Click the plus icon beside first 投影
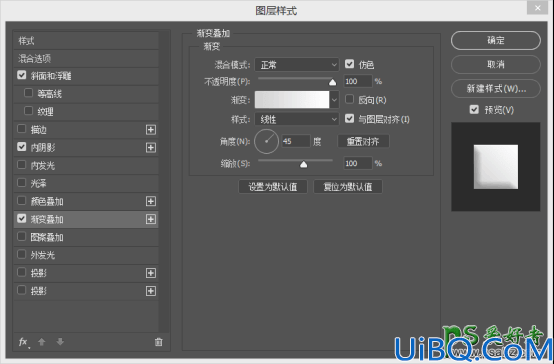Image resolution: width=554 pixels, height=364 pixels. point(151,273)
